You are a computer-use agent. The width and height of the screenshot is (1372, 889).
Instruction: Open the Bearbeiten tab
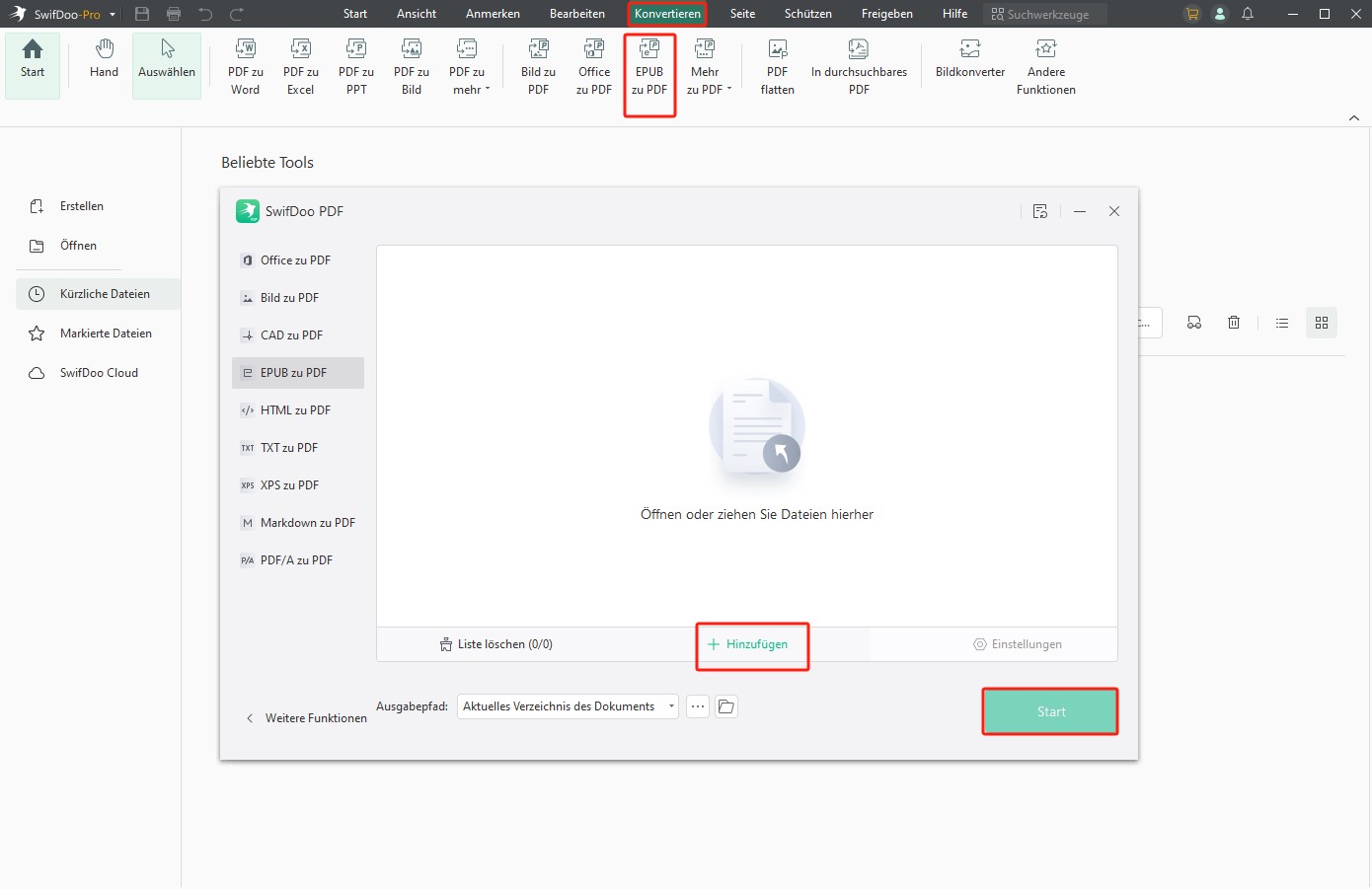pyautogui.click(x=577, y=14)
